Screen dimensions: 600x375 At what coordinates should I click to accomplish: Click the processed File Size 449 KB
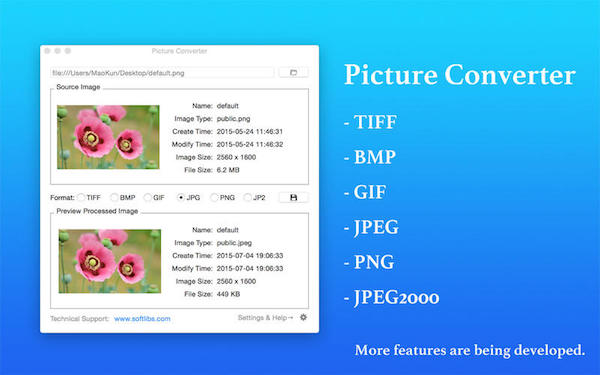point(228,294)
